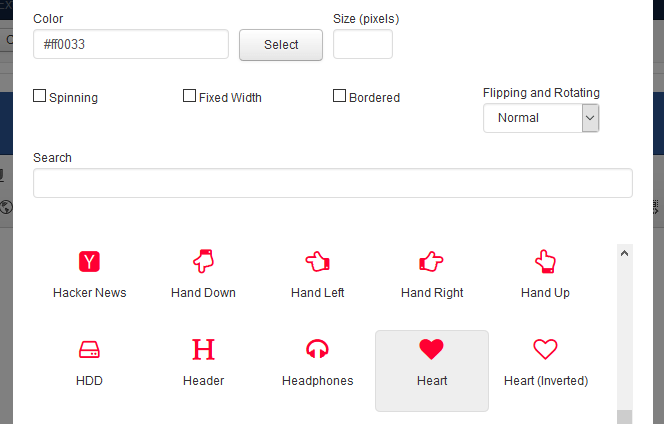
Task: Click the icon list scrollbar thumb
Action: point(625,417)
